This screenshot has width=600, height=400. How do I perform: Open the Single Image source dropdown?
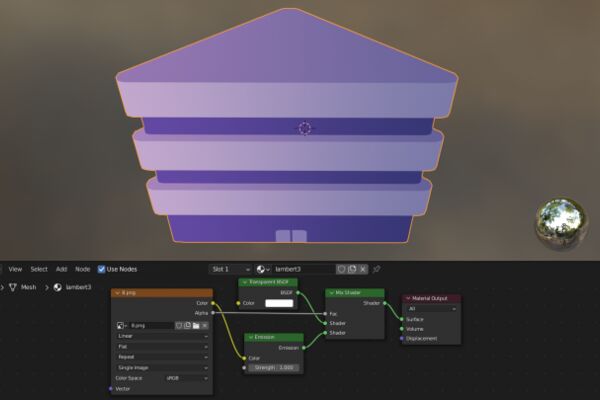[x=163, y=367]
